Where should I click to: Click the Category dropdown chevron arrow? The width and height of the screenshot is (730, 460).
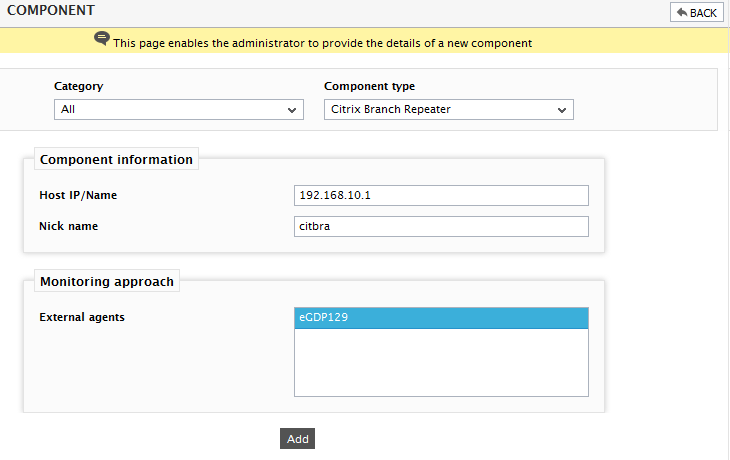click(x=292, y=110)
